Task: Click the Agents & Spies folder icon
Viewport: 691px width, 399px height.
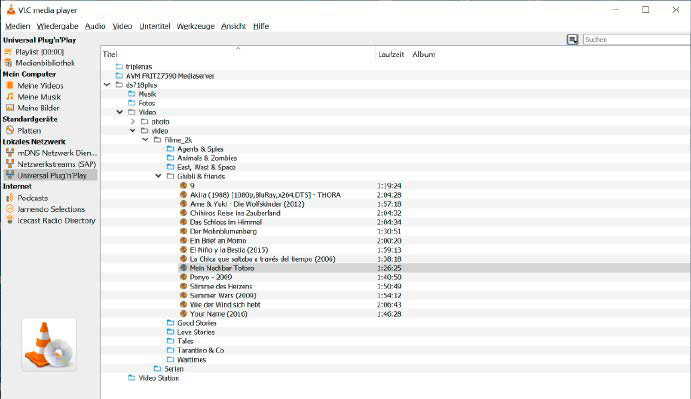Action: (171, 149)
